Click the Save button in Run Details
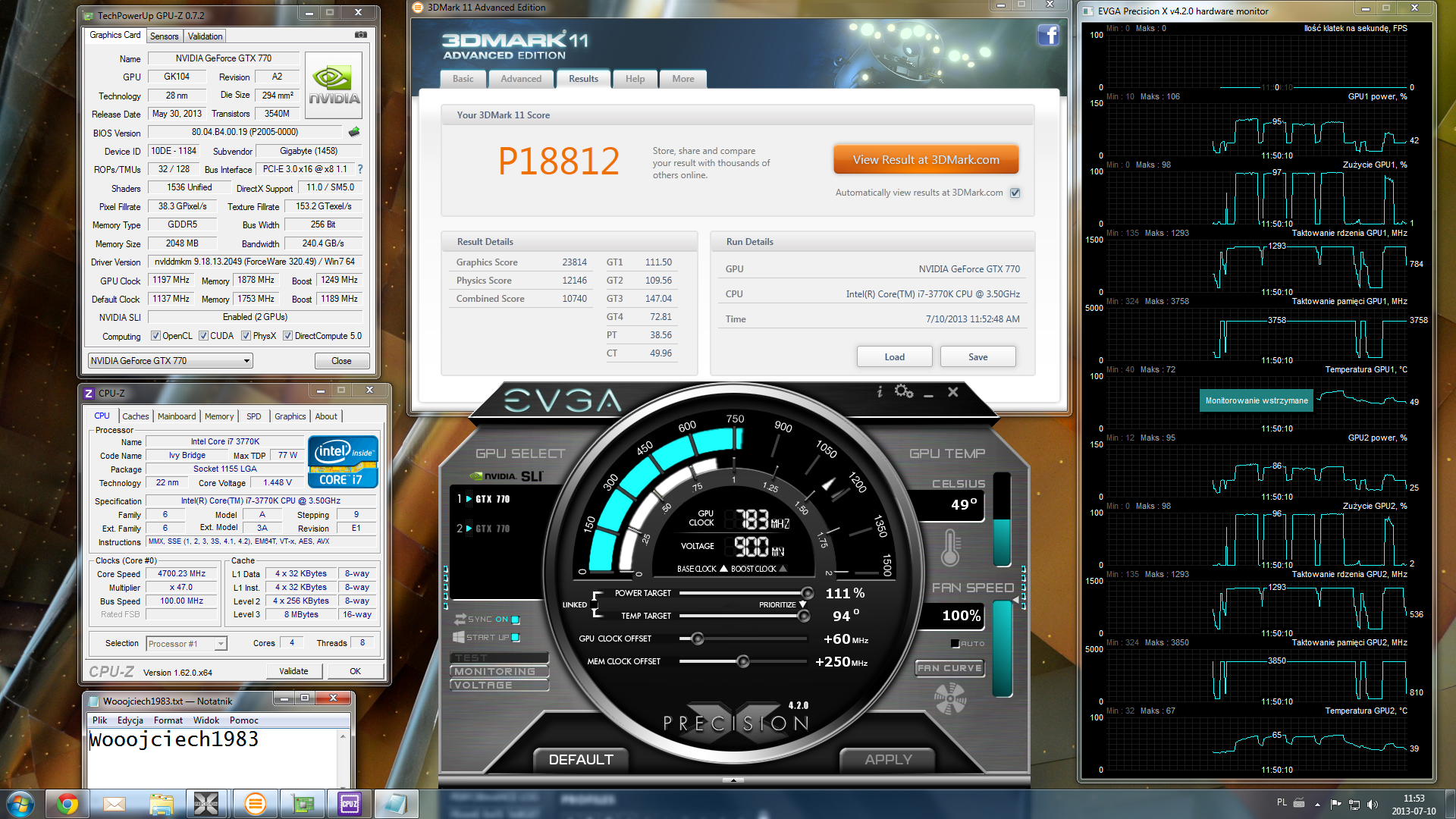Screen dimensions: 1456x819 (977, 357)
